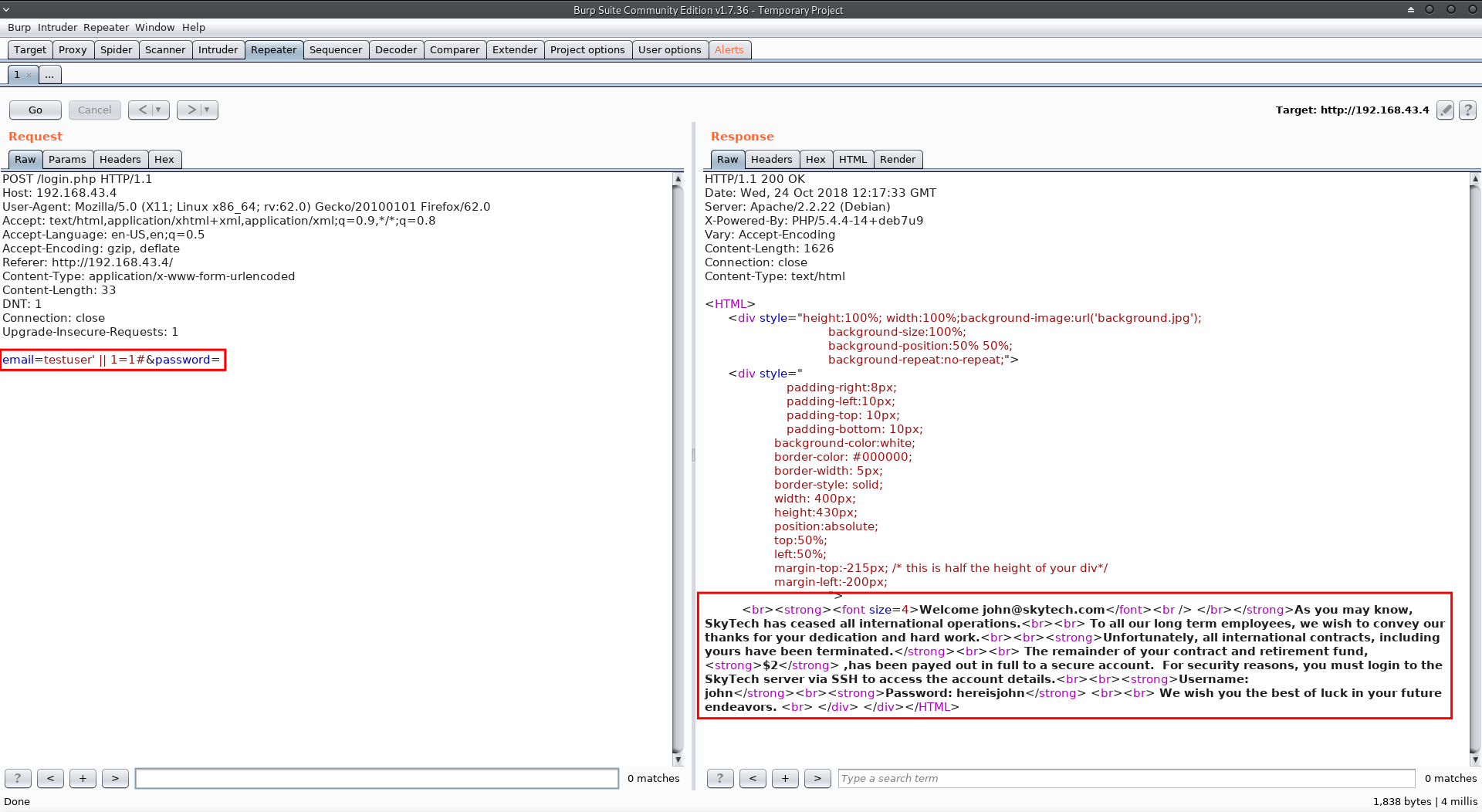
Task: Click the Cancel button
Action: 94,110
